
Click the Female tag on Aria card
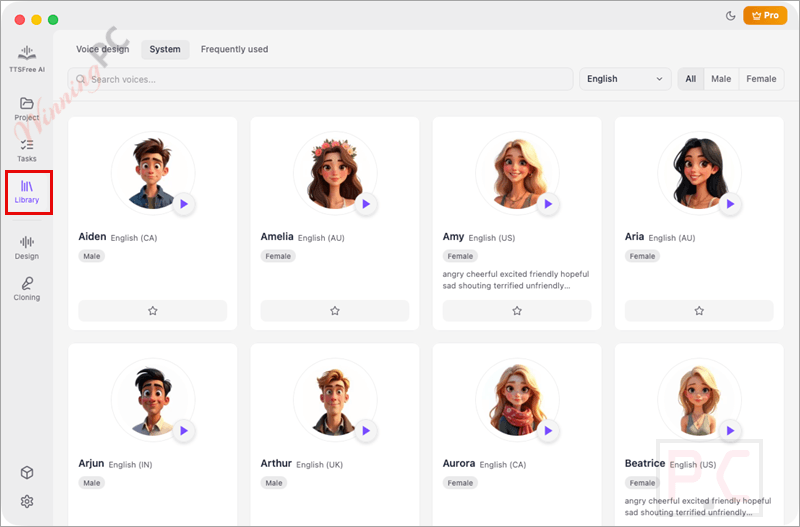click(642, 256)
